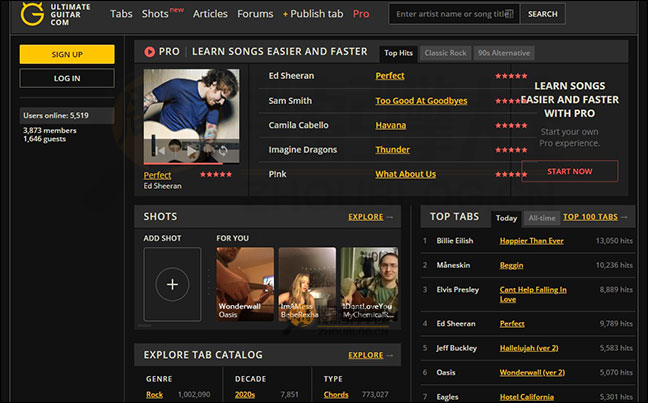The image size is (648, 403).
Task: Open ImAMess BebeRexha shot thumbnail
Action: tap(307, 284)
